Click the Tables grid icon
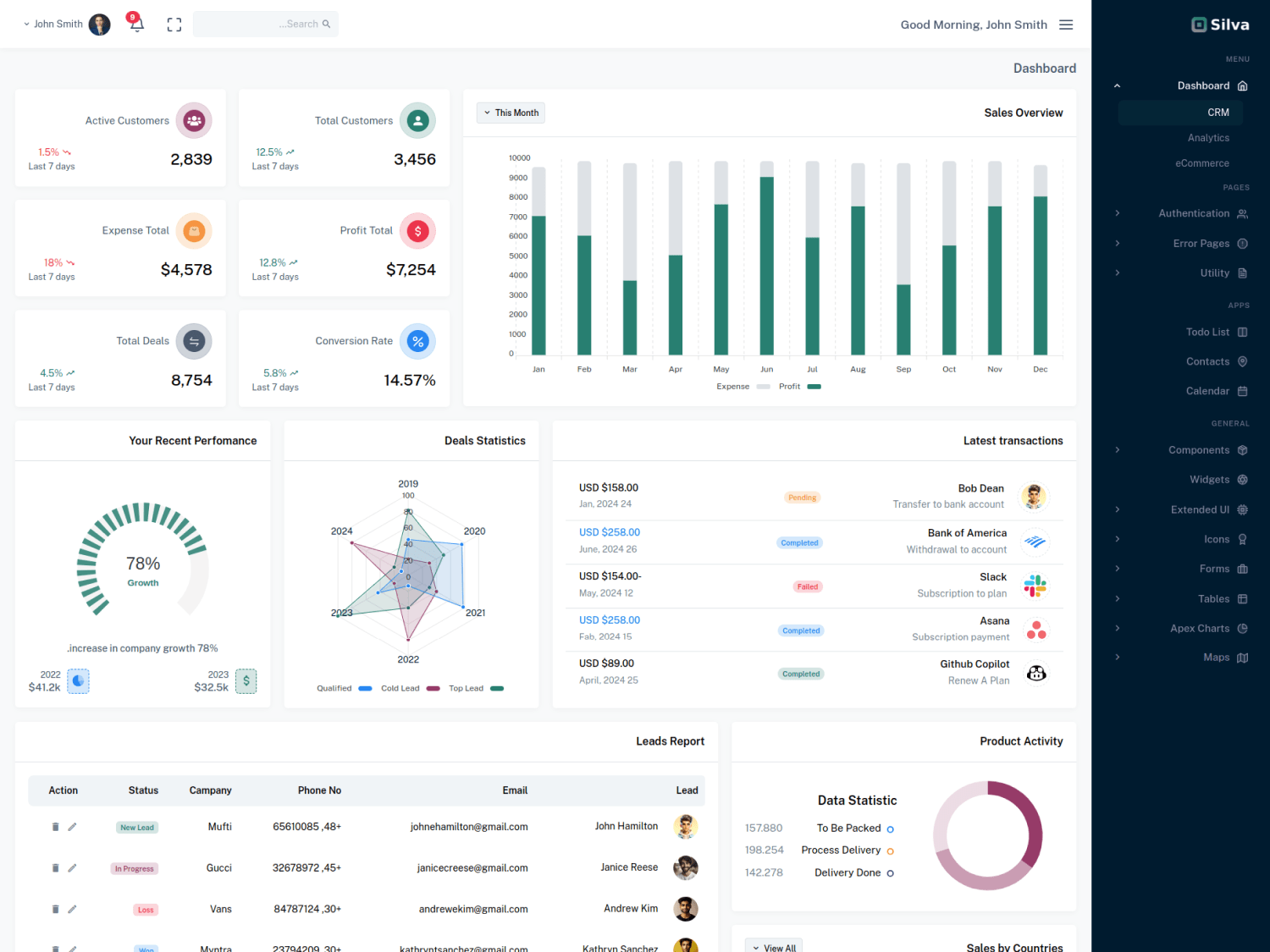This screenshot has height=952, width=1270. click(1242, 599)
